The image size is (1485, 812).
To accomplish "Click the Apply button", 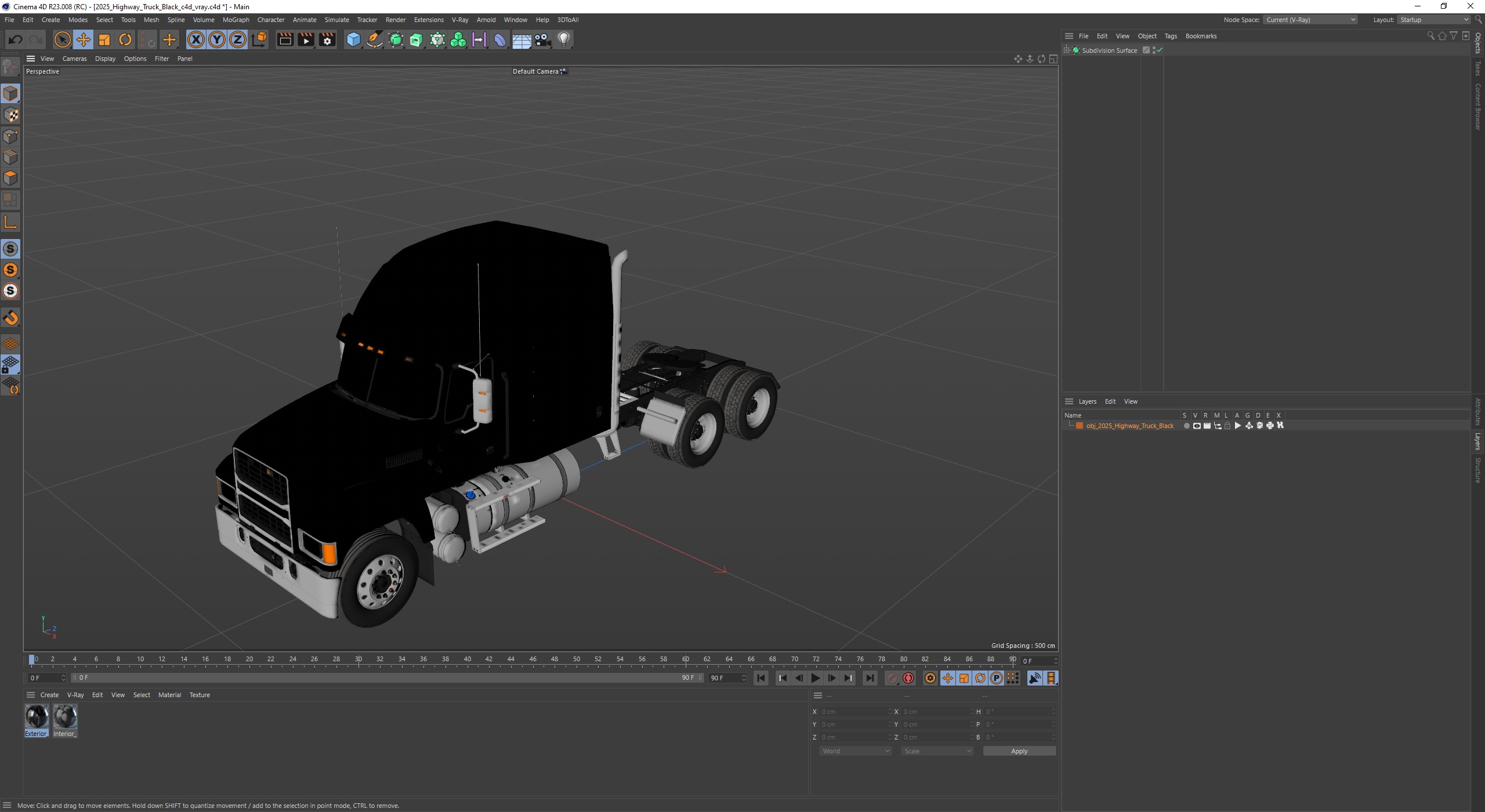I will tap(1019, 751).
